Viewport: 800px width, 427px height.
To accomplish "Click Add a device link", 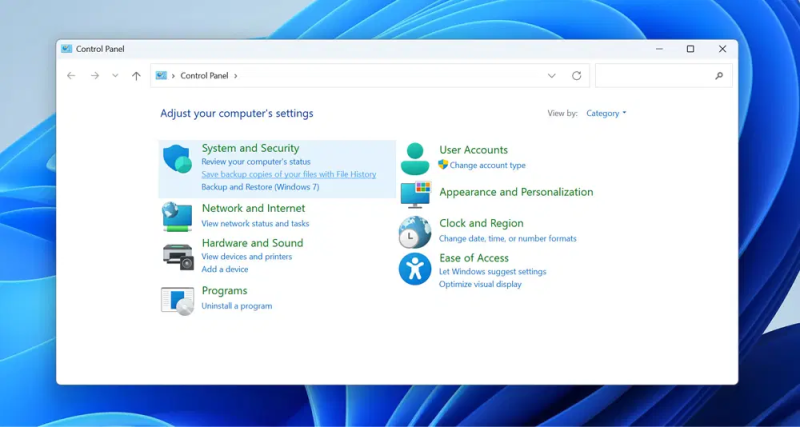I will 224,269.
